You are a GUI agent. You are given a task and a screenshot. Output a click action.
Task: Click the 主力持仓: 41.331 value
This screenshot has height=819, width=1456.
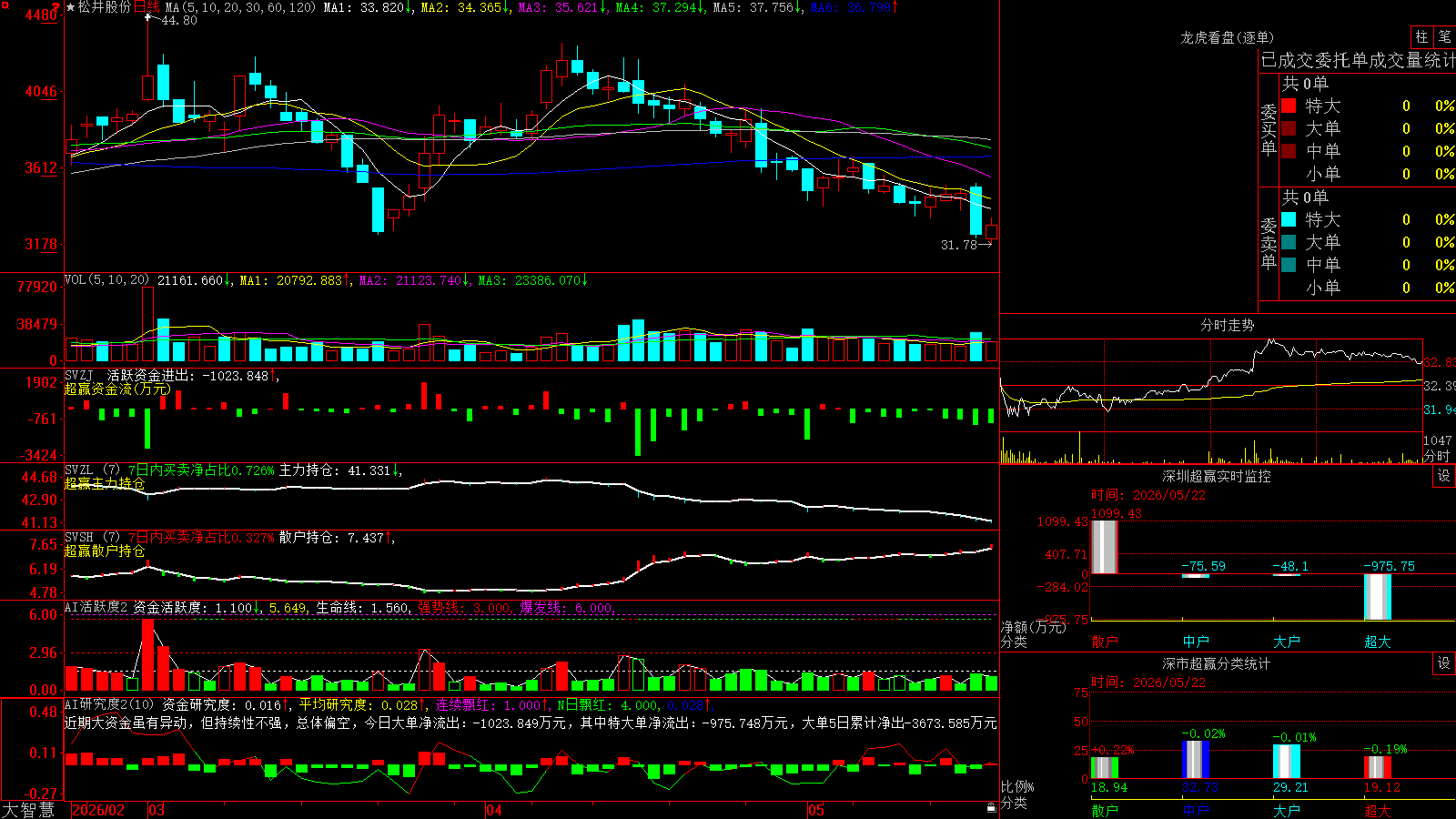click(340, 470)
